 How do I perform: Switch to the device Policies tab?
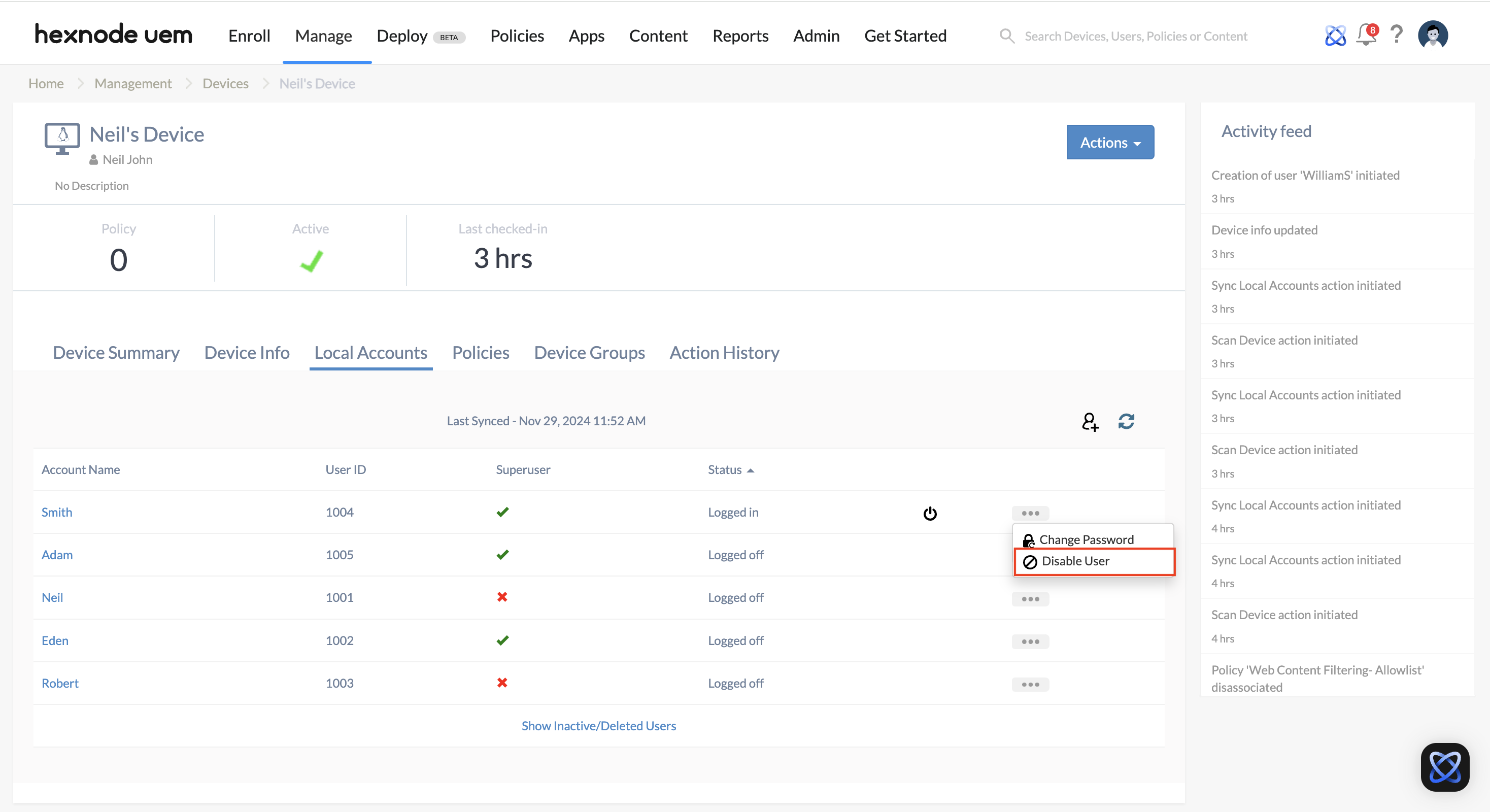481,352
